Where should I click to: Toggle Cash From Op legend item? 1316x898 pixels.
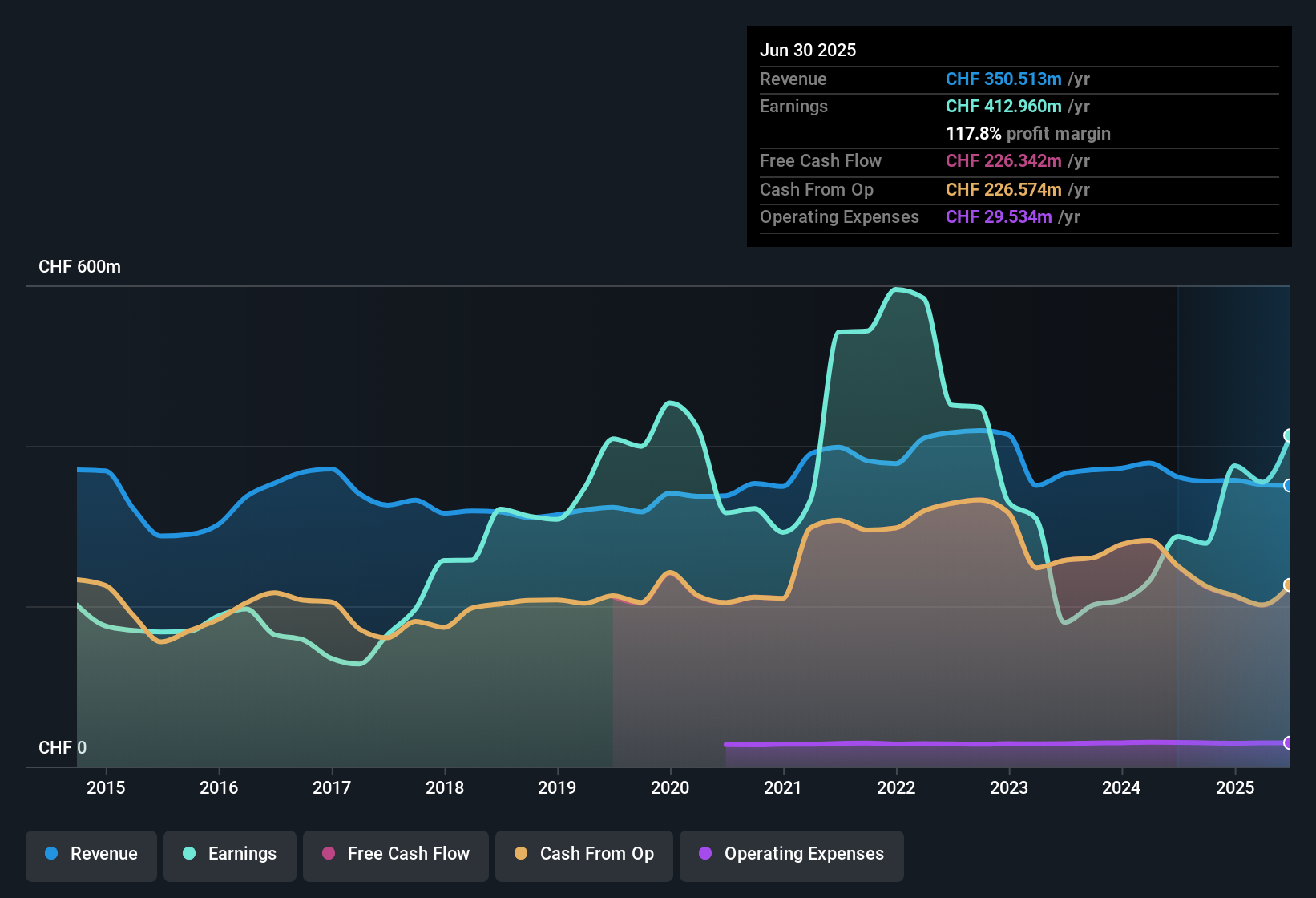(x=584, y=854)
